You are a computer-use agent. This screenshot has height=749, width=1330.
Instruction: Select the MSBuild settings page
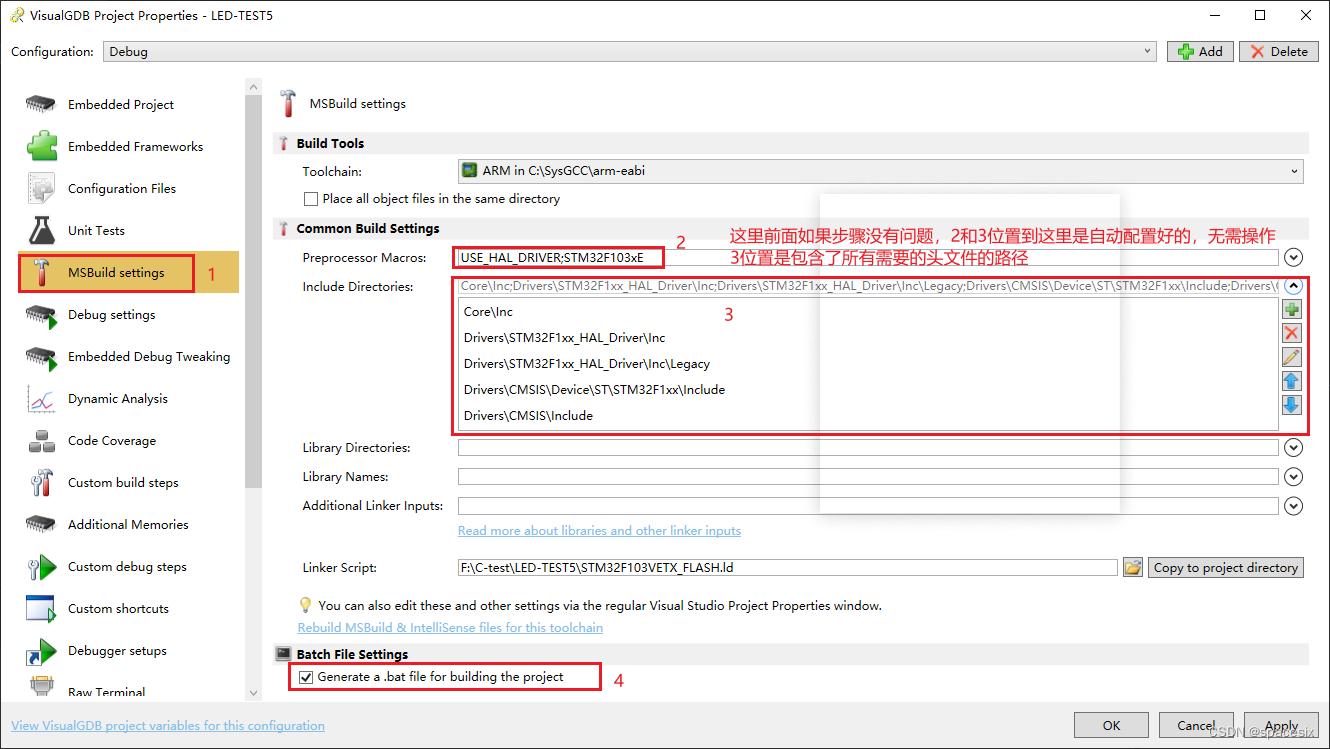[x=116, y=273]
